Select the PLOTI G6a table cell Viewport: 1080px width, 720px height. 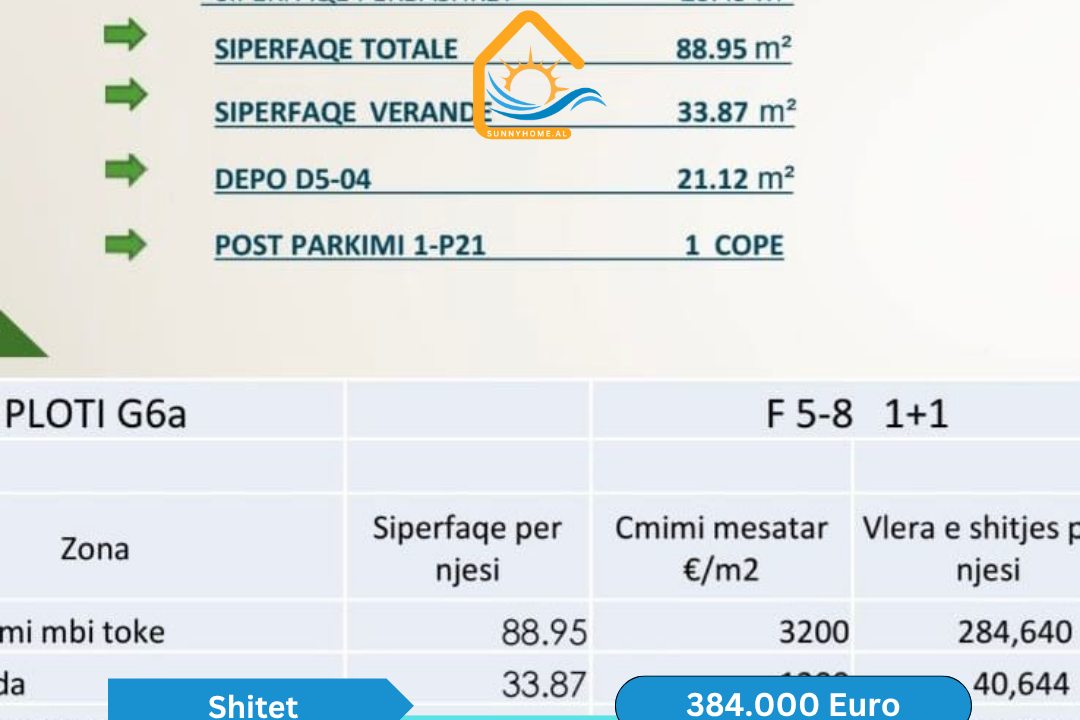97,414
